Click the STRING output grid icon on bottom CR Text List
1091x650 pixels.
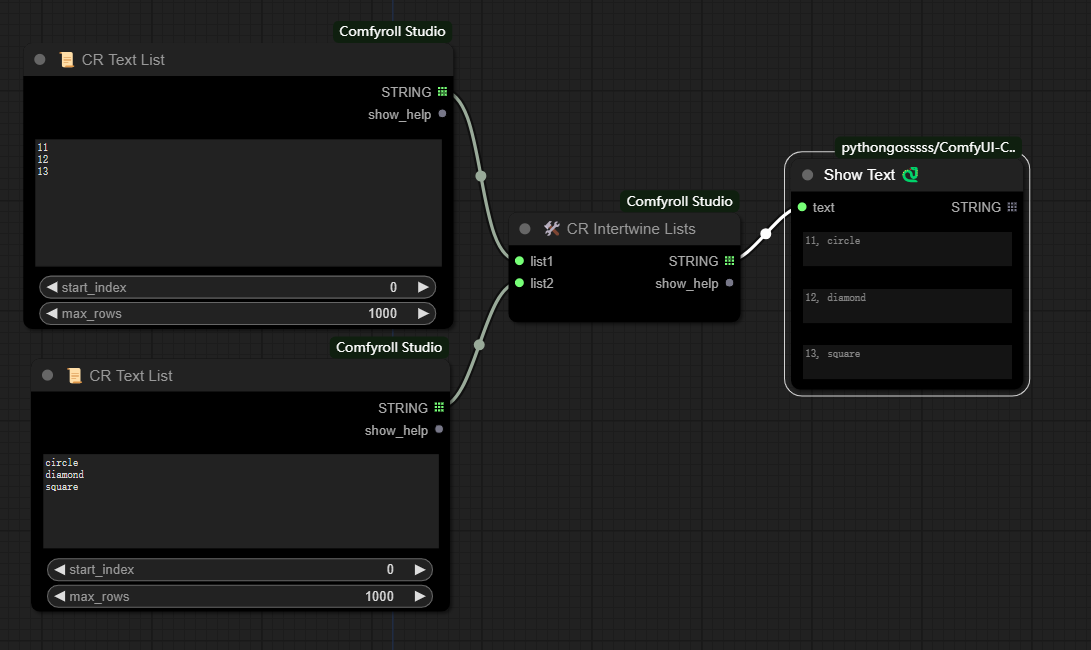(x=439, y=408)
